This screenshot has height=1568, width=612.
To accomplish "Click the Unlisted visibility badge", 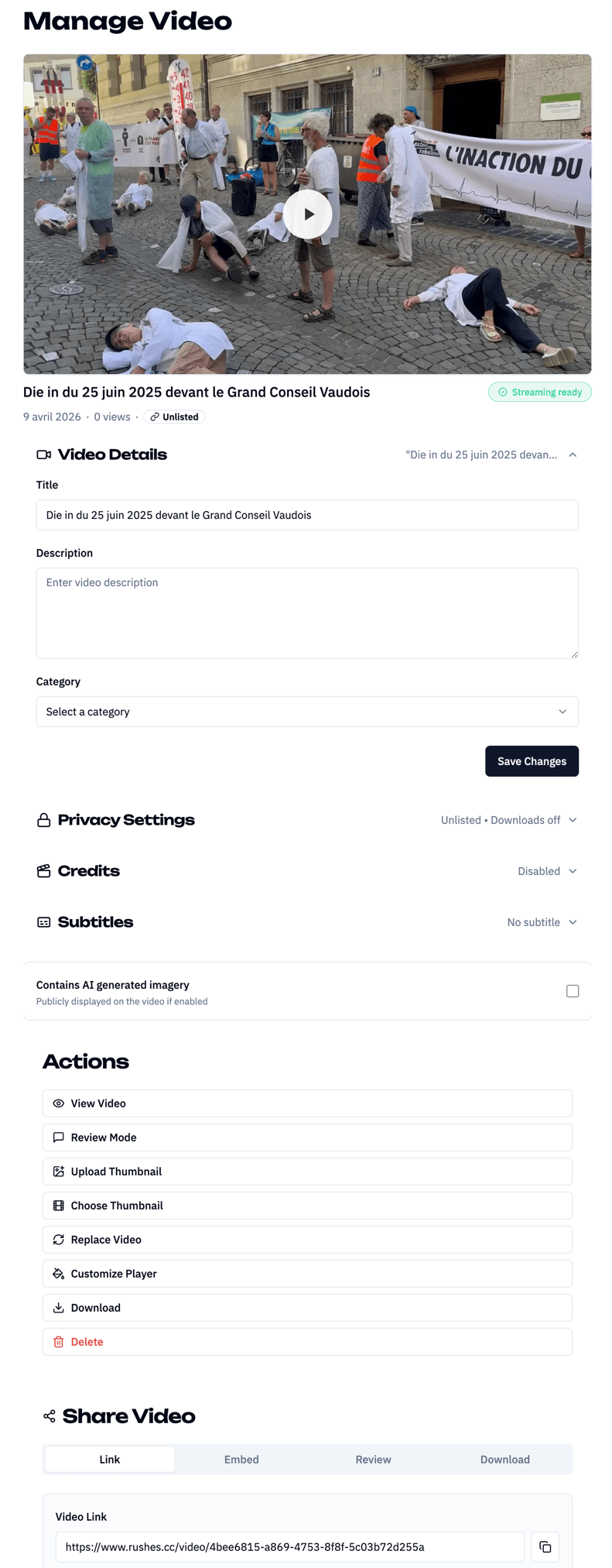I will [x=174, y=417].
